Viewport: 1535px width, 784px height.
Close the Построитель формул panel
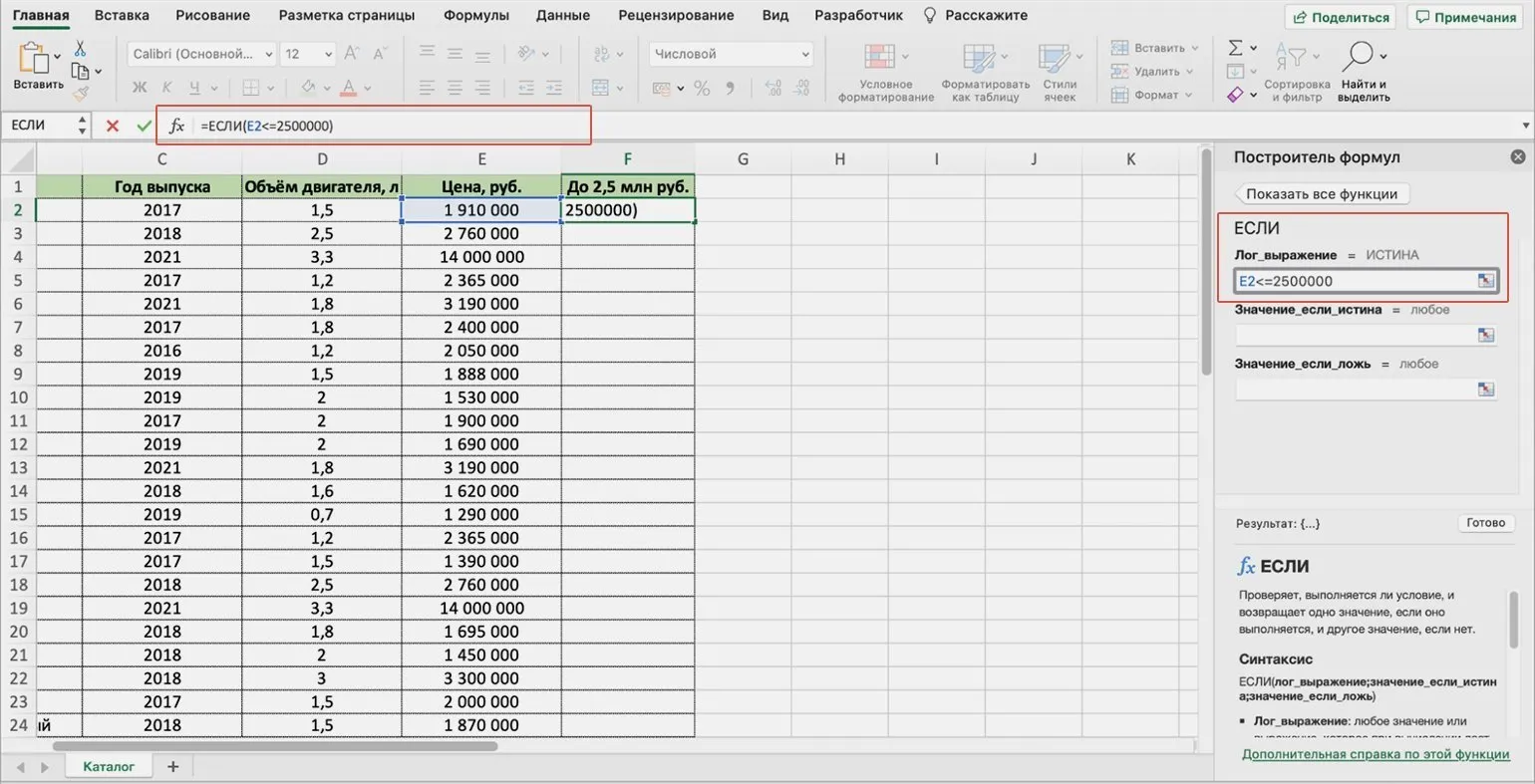tap(1517, 157)
